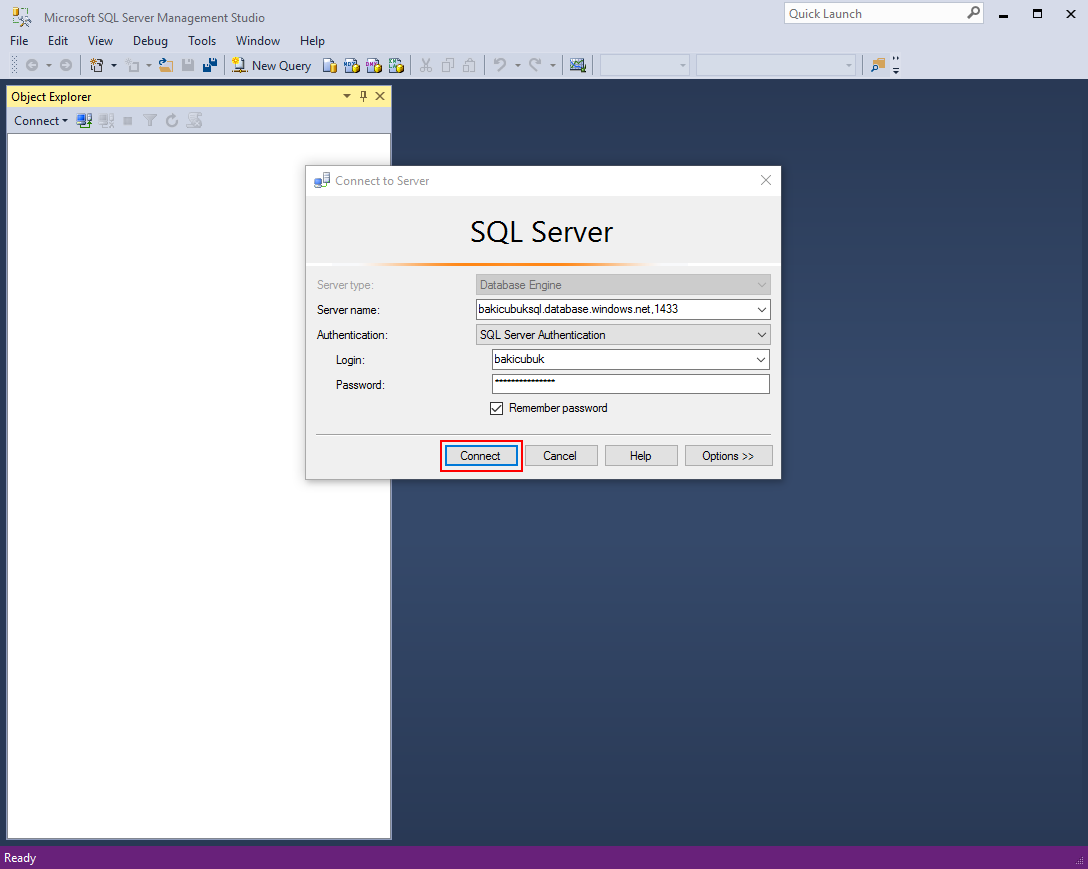This screenshot has height=869, width=1088.
Task: Expand the New Project dropdown arrow
Action: click(x=114, y=65)
